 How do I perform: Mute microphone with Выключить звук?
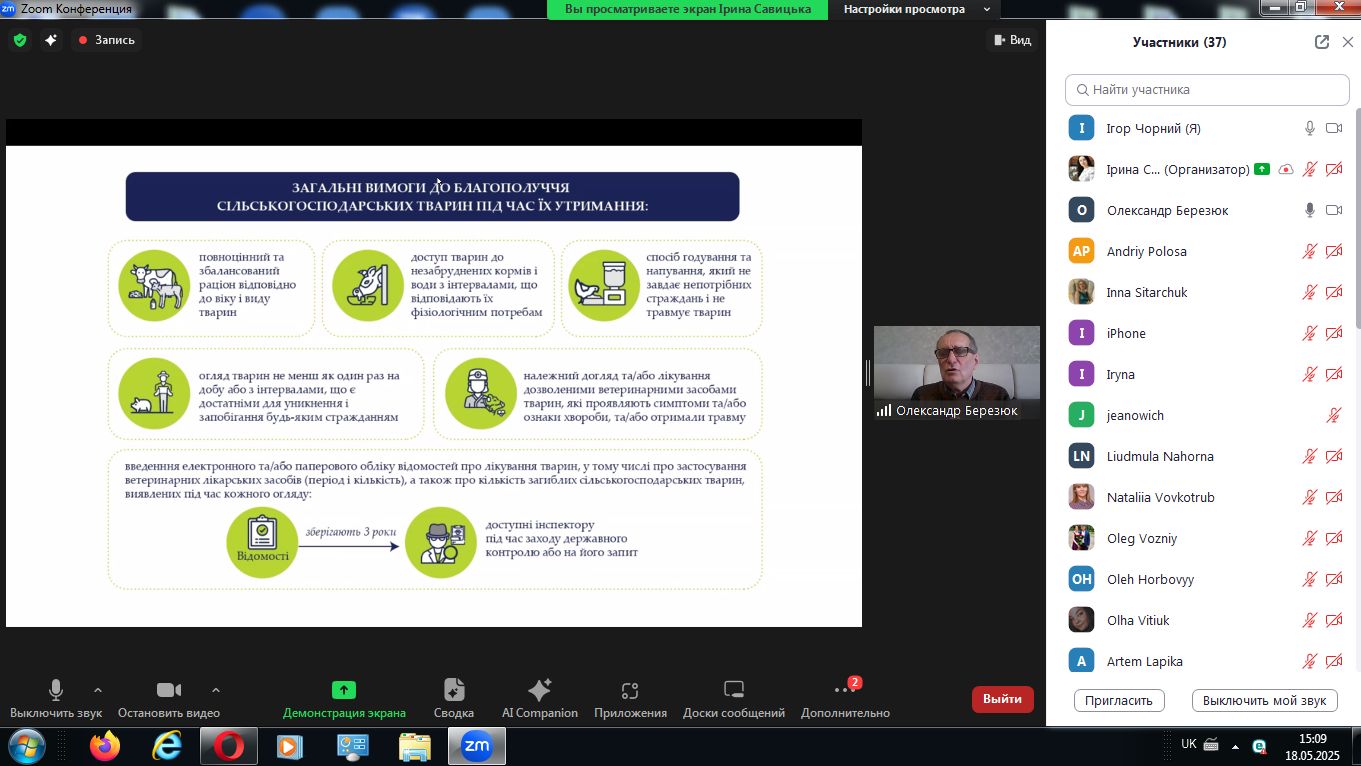pyautogui.click(x=56, y=698)
